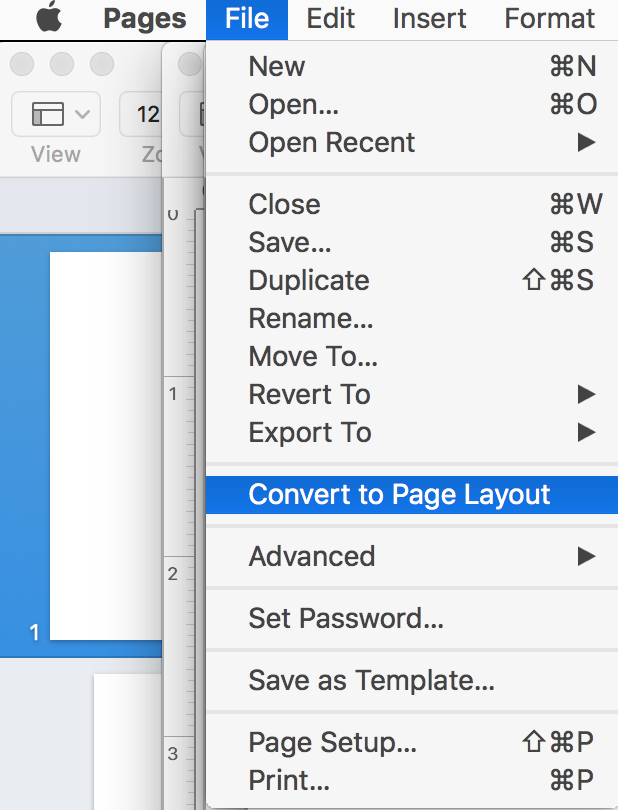Click the View sidebar icon button
618x810 pixels.
click(x=55, y=115)
